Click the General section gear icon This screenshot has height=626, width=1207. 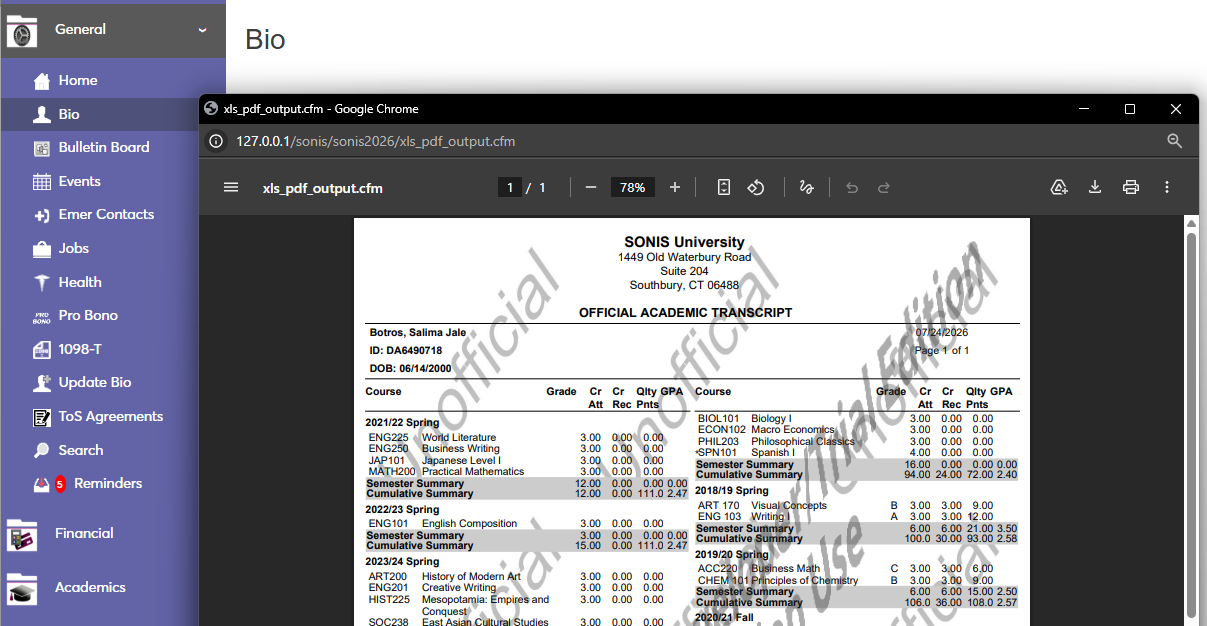click(21, 32)
